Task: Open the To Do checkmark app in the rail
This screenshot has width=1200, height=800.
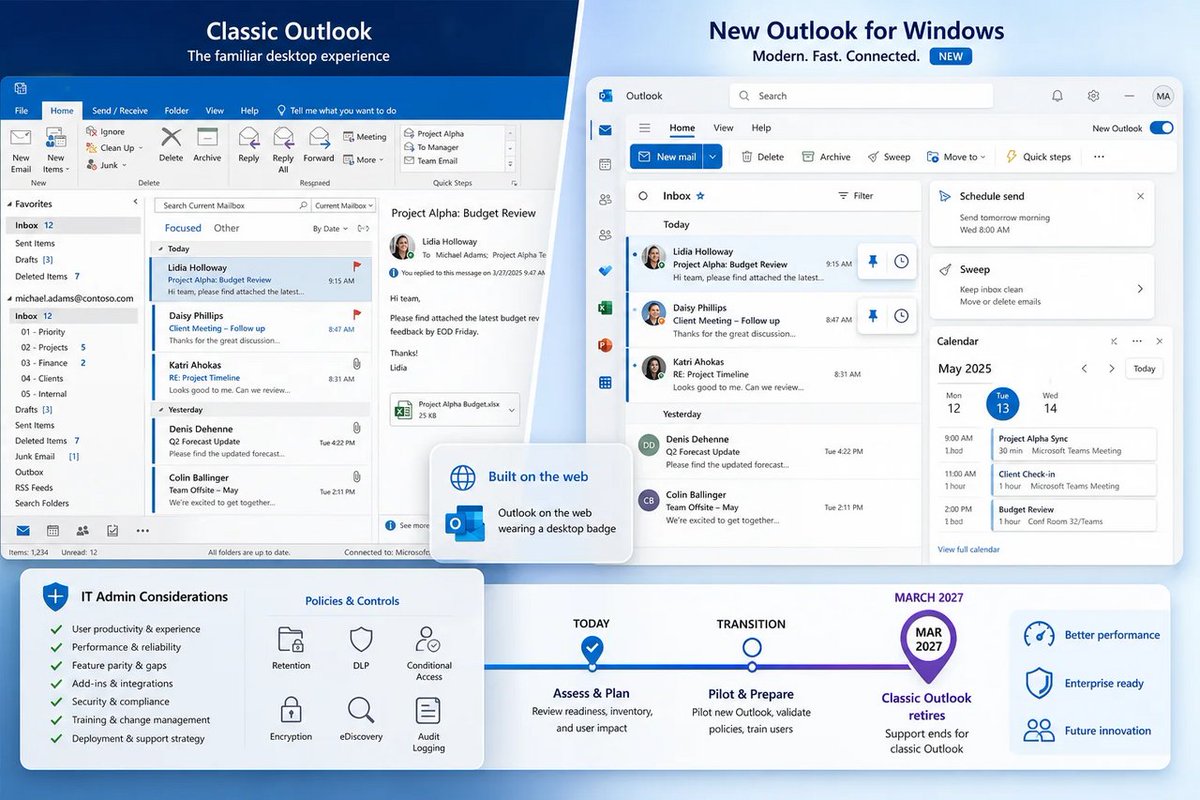Action: click(605, 271)
